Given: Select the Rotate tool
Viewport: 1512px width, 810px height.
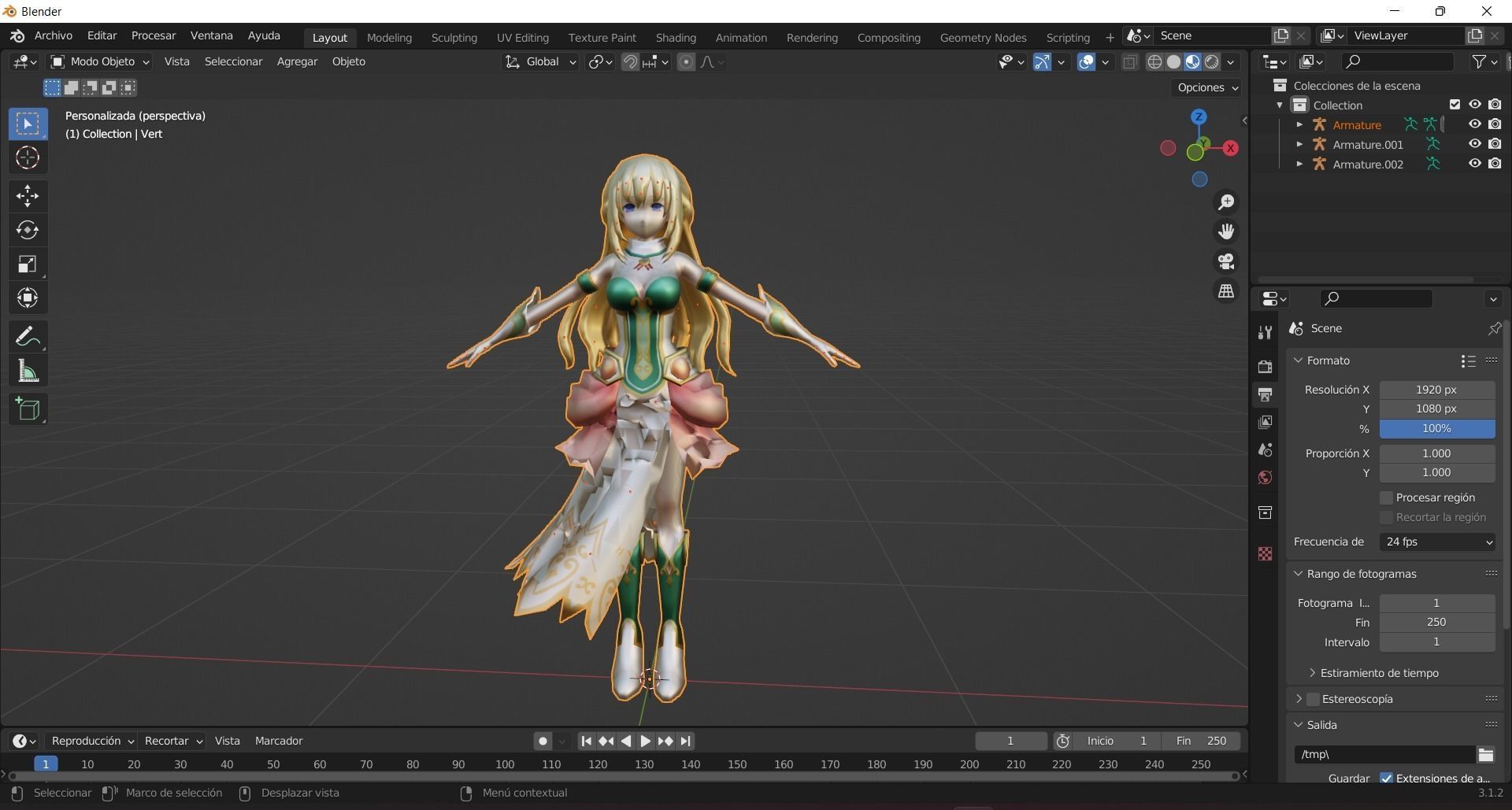Looking at the screenshot, I should [x=28, y=230].
